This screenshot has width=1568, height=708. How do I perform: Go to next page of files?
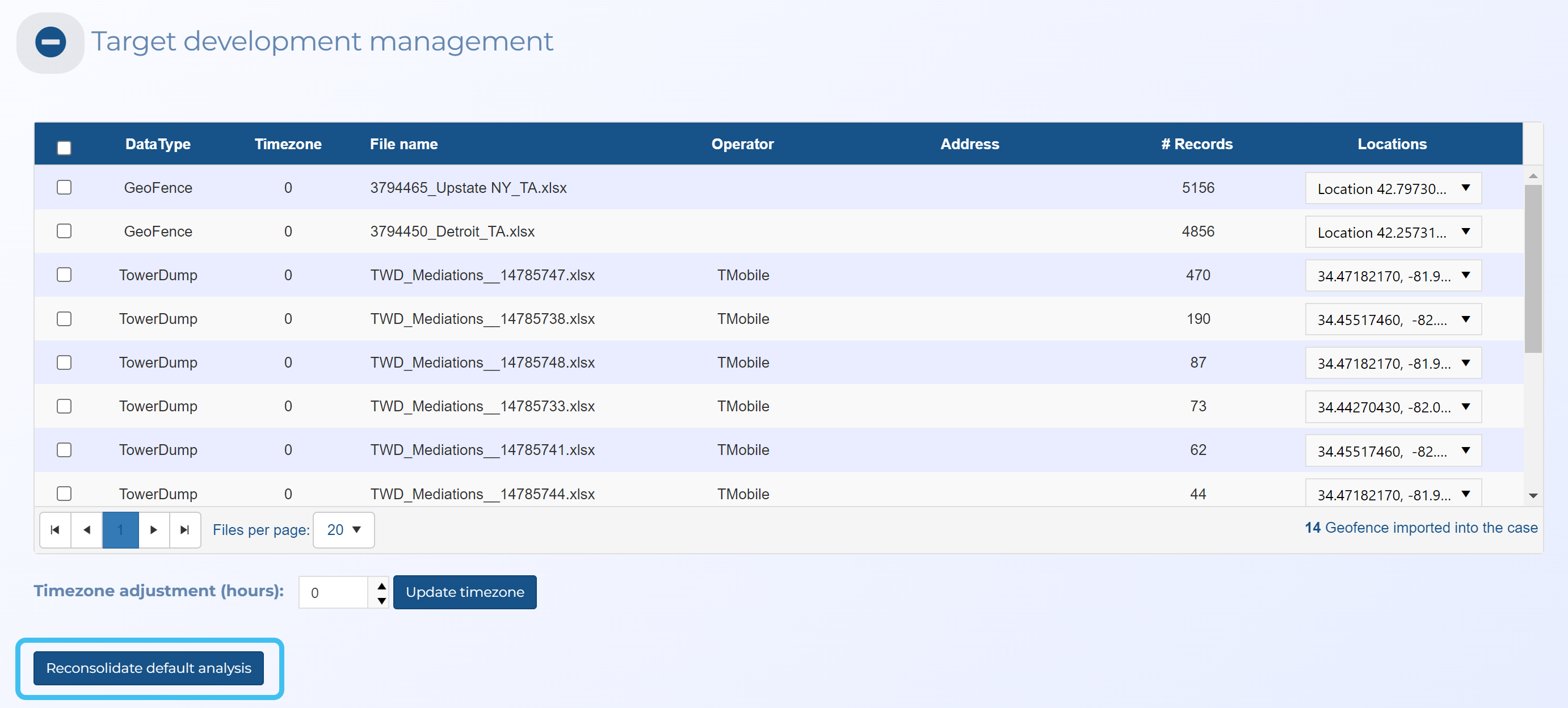(x=153, y=530)
